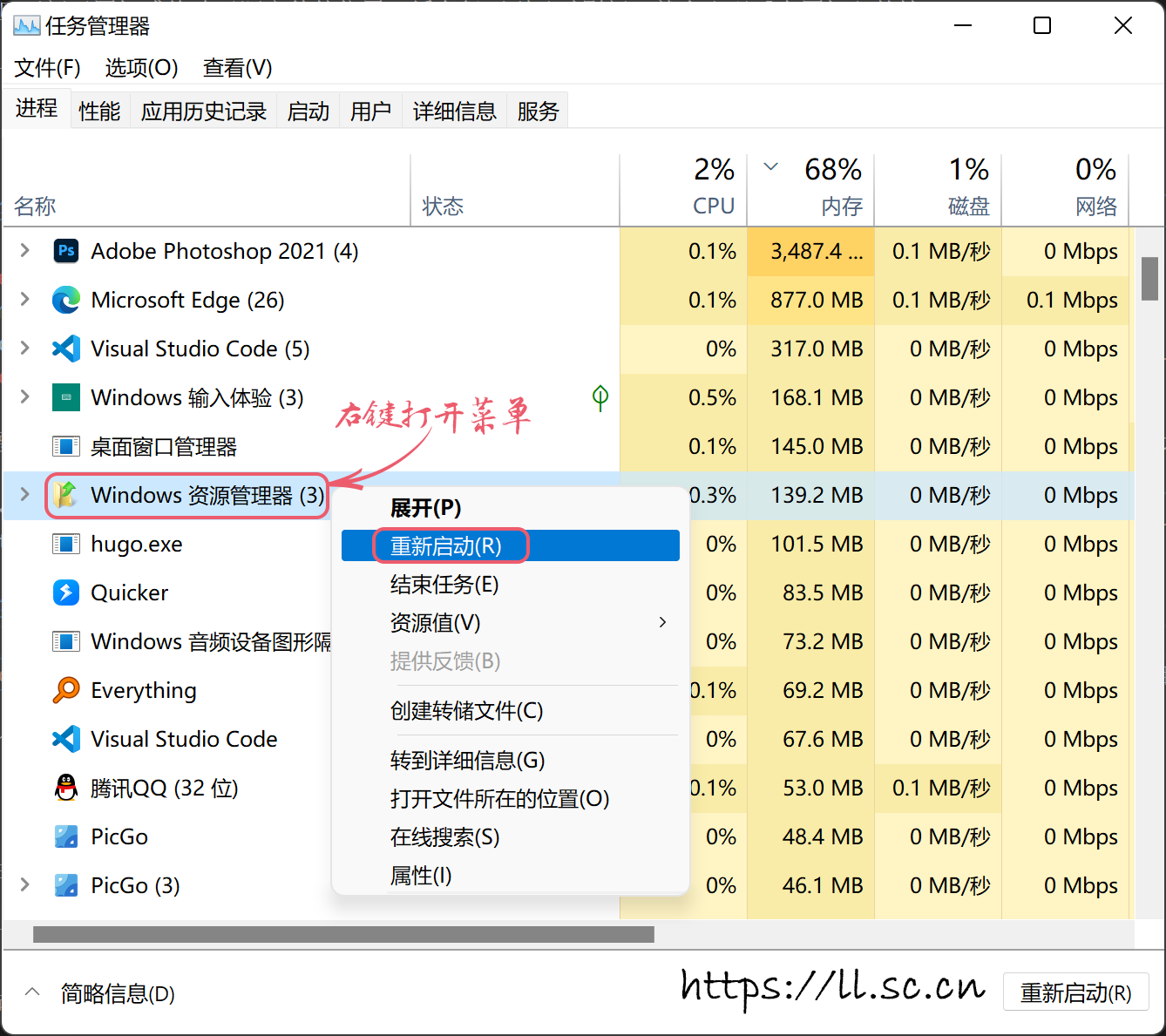Click the single Visual Studio Code icon
The height and width of the screenshot is (1036, 1166).
tap(66, 739)
